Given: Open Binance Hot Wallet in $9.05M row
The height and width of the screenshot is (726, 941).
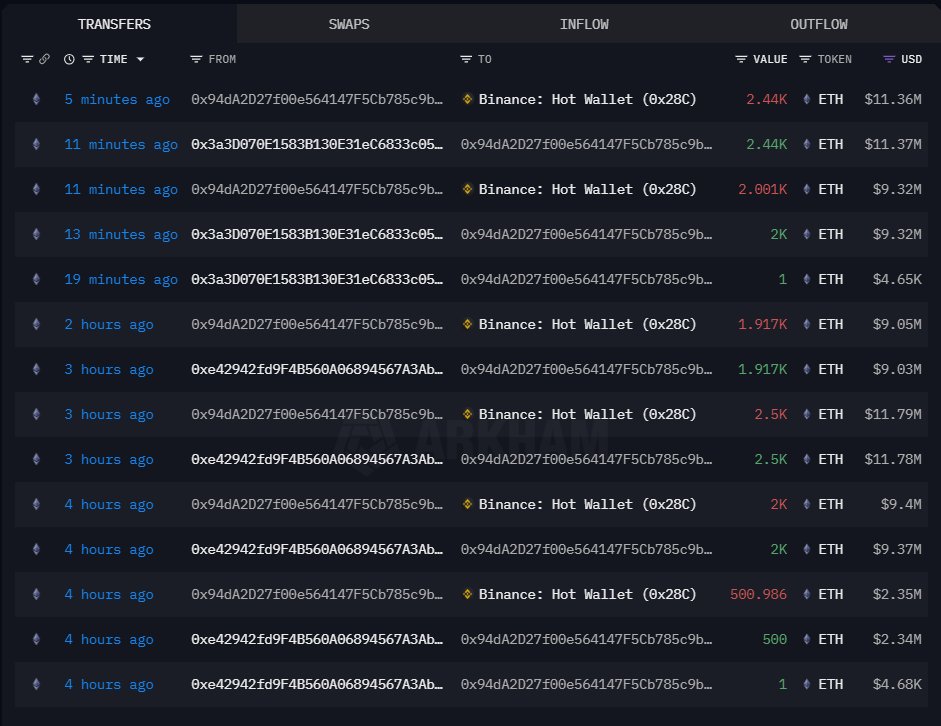Looking at the screenshot, I should click(x=588, y=324).
